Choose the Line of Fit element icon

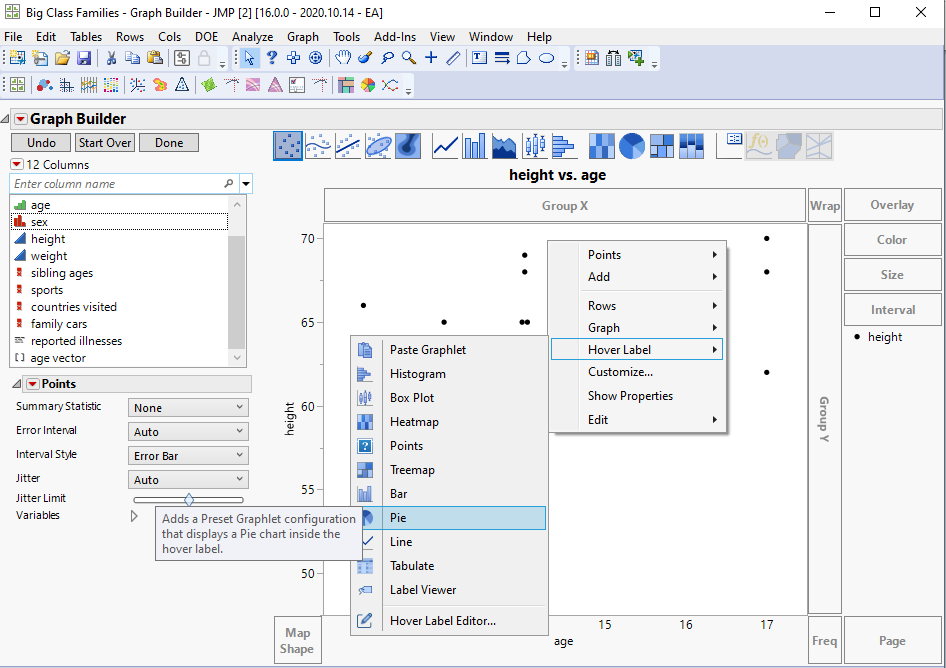click(348, 147)
